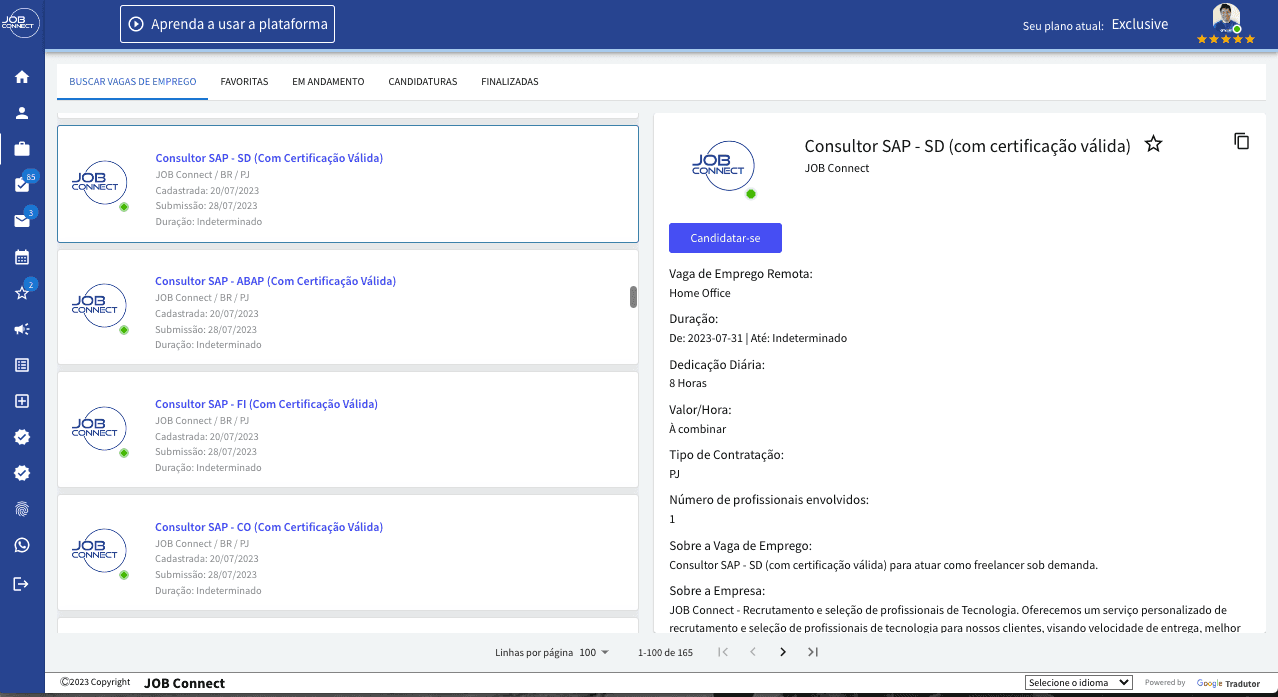Open the checklist icon with 85 badge
This screenshot has height=697, width=1278.
pos(22,184)
